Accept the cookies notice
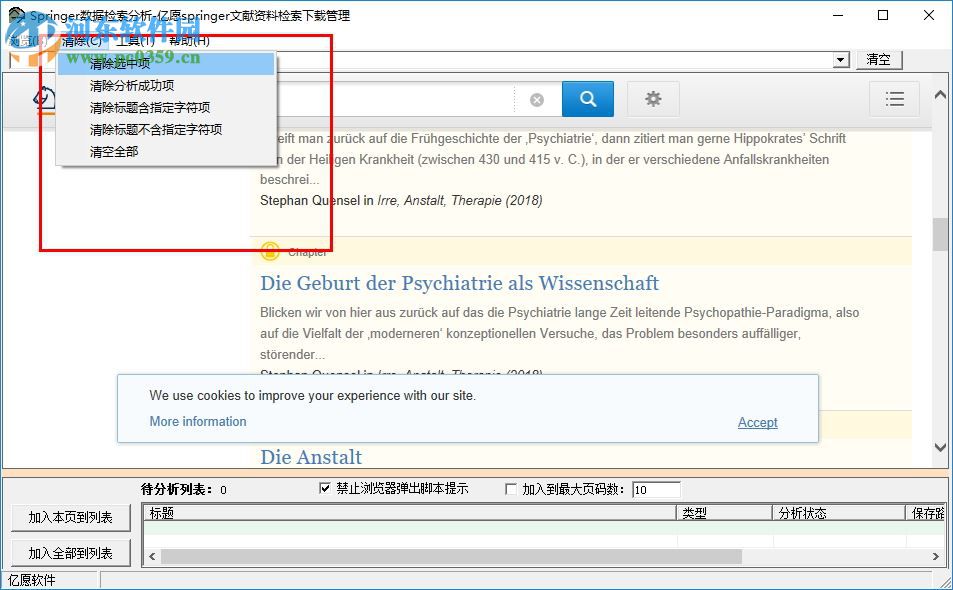This screenshot has height=590, width=953. point(757,422)
